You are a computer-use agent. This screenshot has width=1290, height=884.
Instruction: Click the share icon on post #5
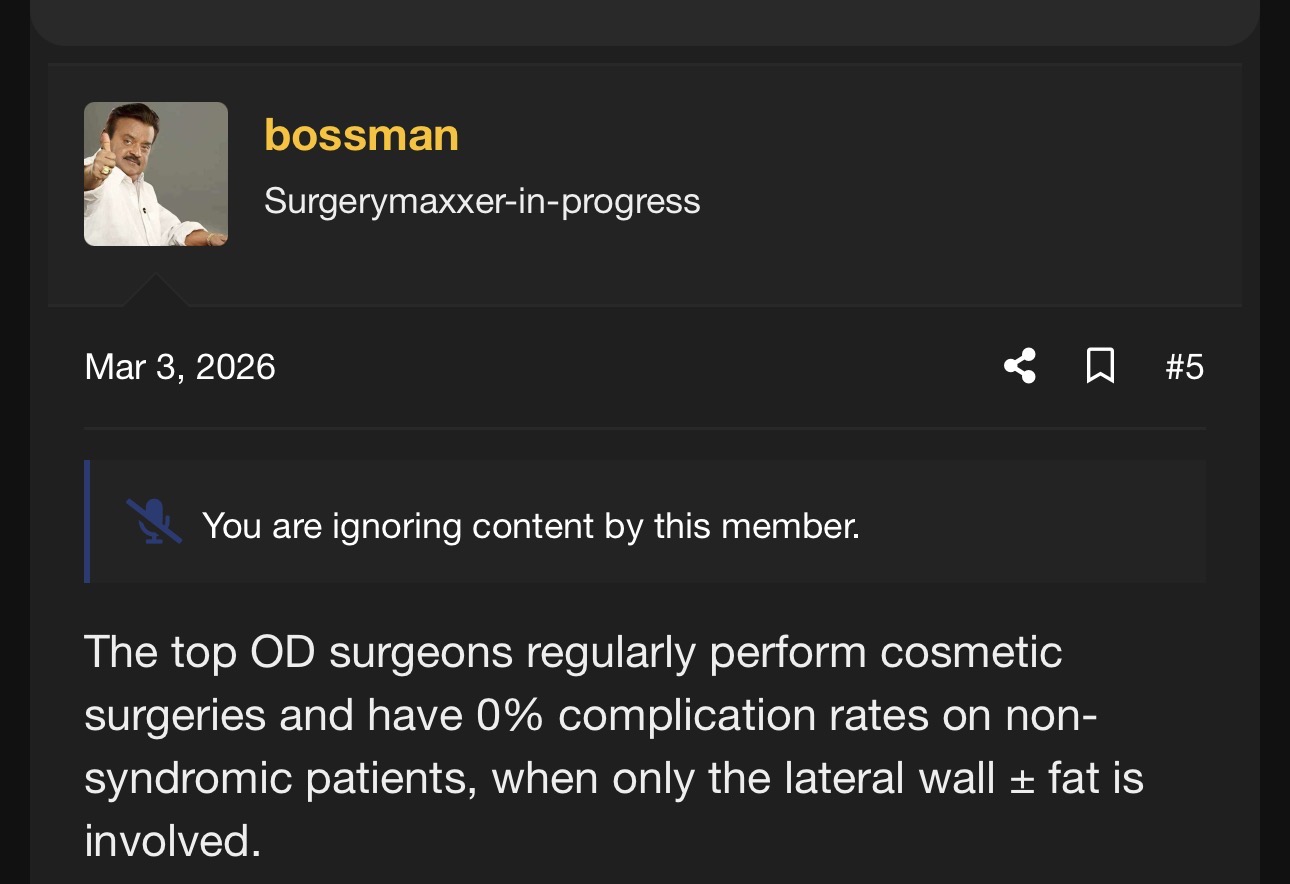pyautogui.click(x=1019, y=366)
